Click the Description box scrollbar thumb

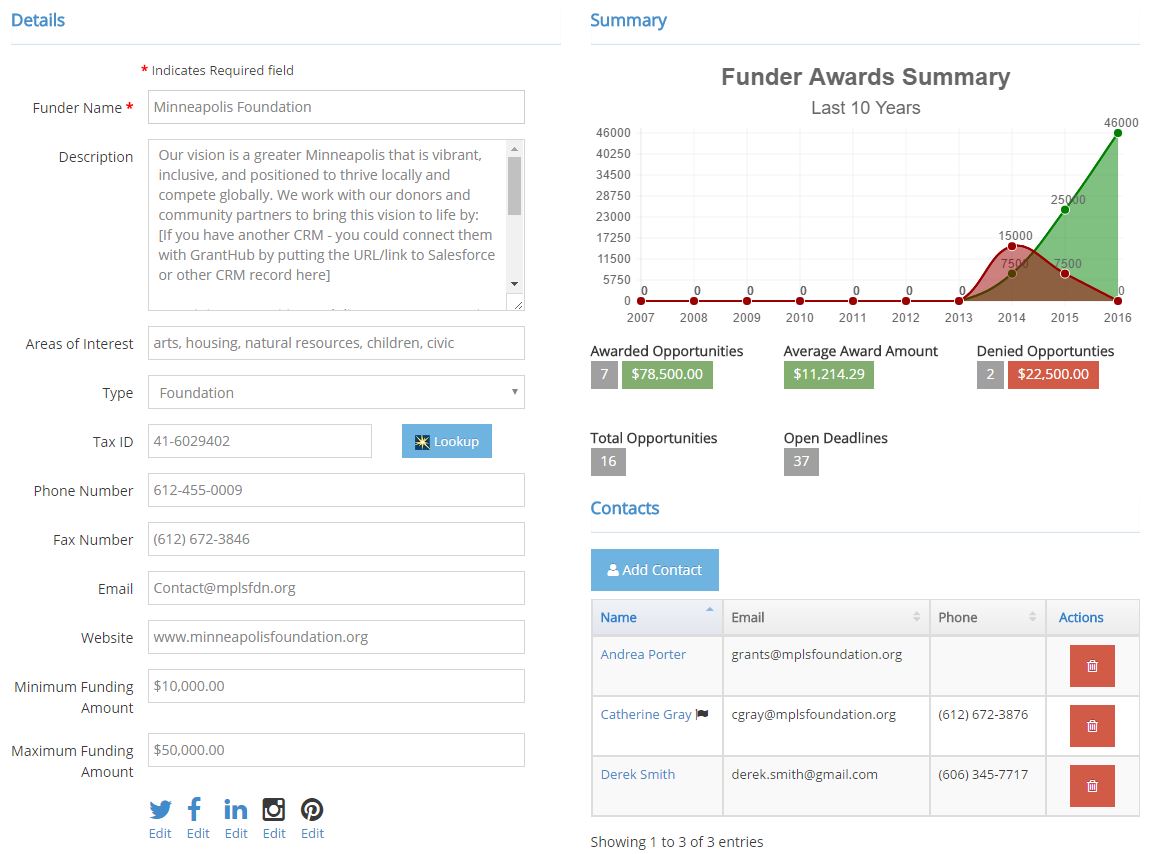coord(514,185)
